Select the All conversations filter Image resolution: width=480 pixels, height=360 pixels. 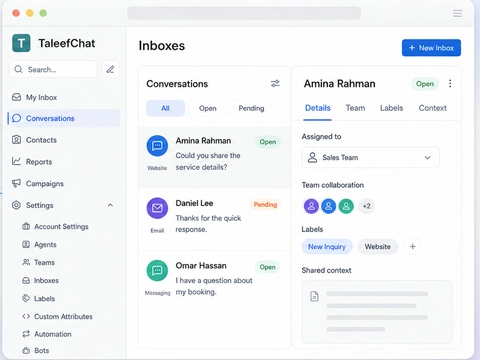pyautogui.click(x=165, y=108)
